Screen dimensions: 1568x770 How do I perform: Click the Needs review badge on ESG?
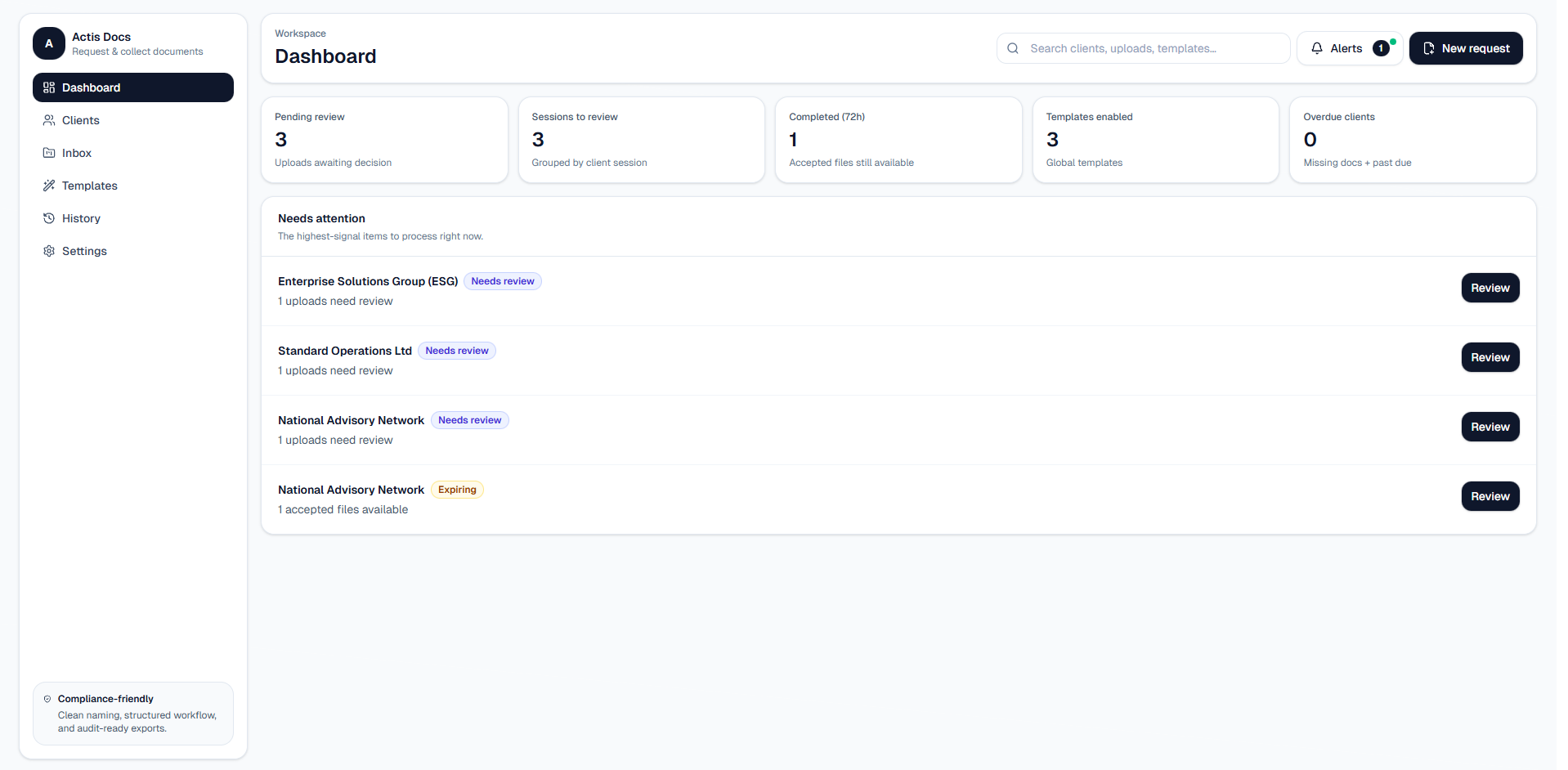(x=502, y=281)
